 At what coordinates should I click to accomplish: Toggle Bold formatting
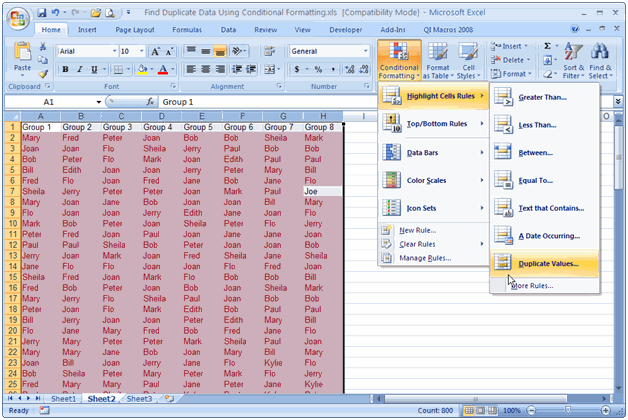(66, 70)
